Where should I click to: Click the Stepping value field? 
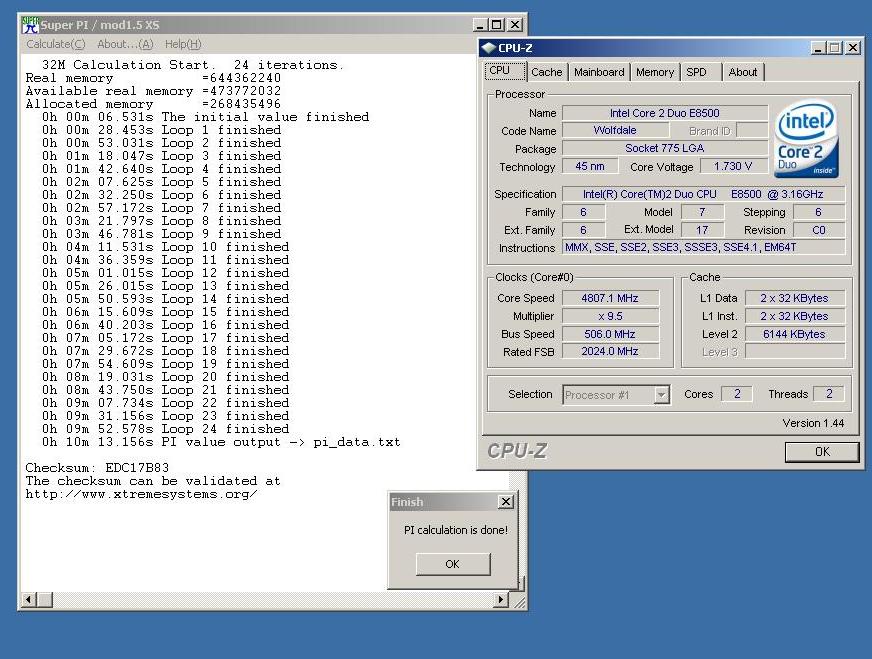819,212
